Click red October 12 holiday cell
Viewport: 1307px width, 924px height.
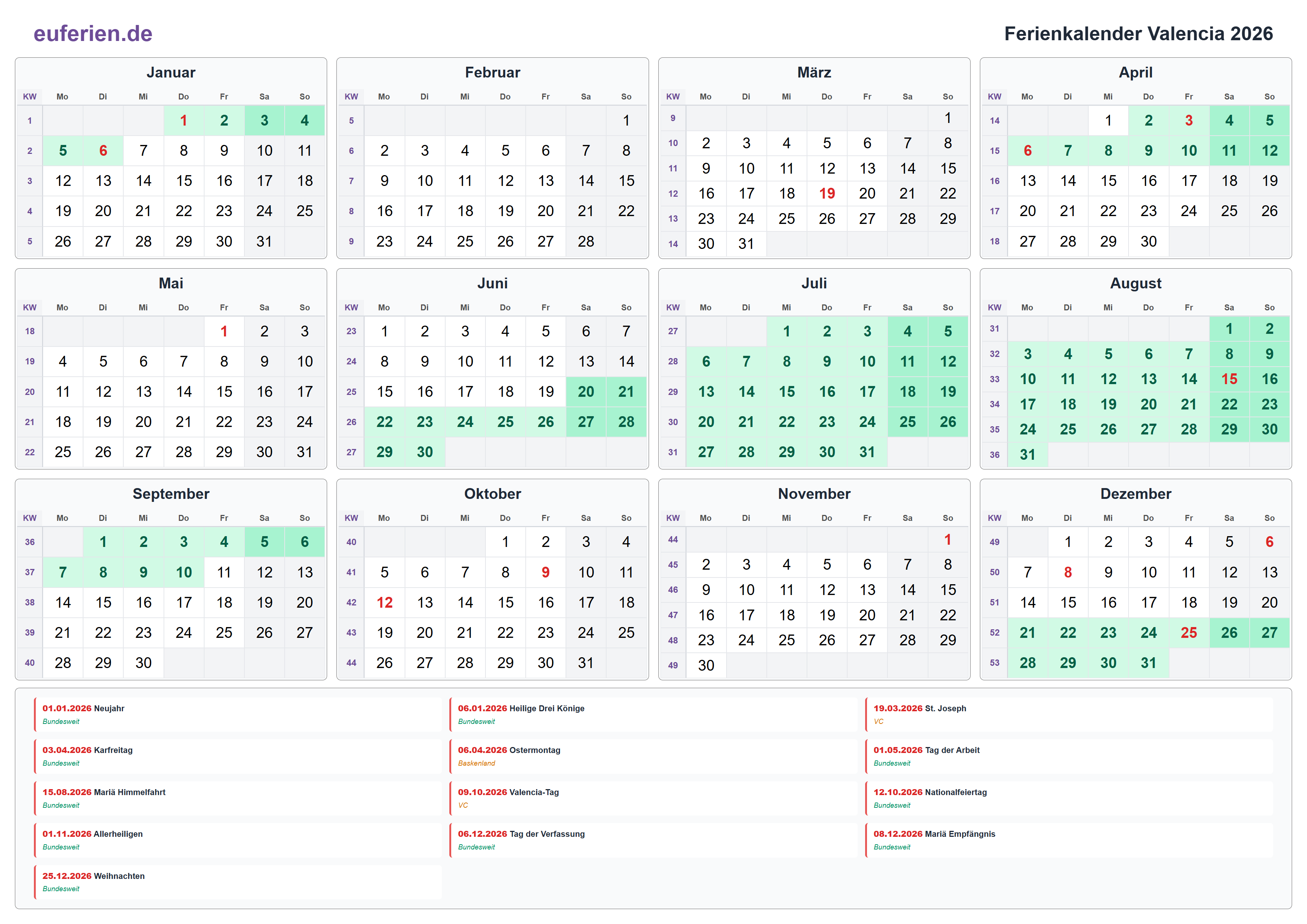coord(384,602)
